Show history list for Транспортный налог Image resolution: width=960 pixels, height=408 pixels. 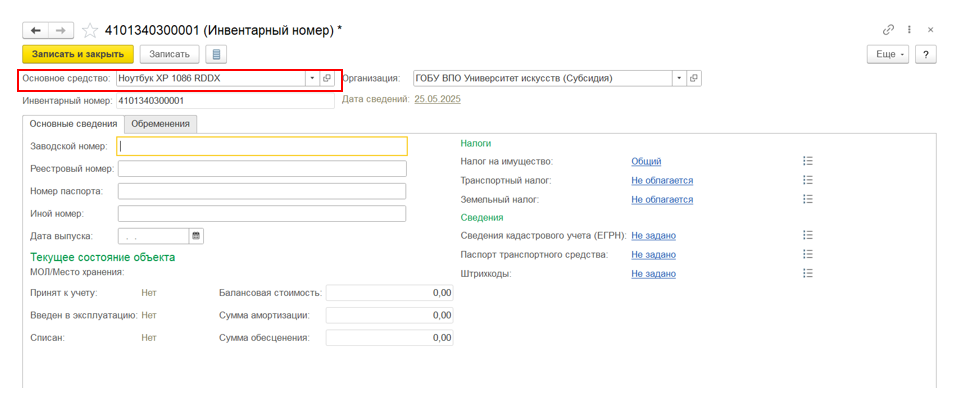pyautogui.click(x=808, y=180)
